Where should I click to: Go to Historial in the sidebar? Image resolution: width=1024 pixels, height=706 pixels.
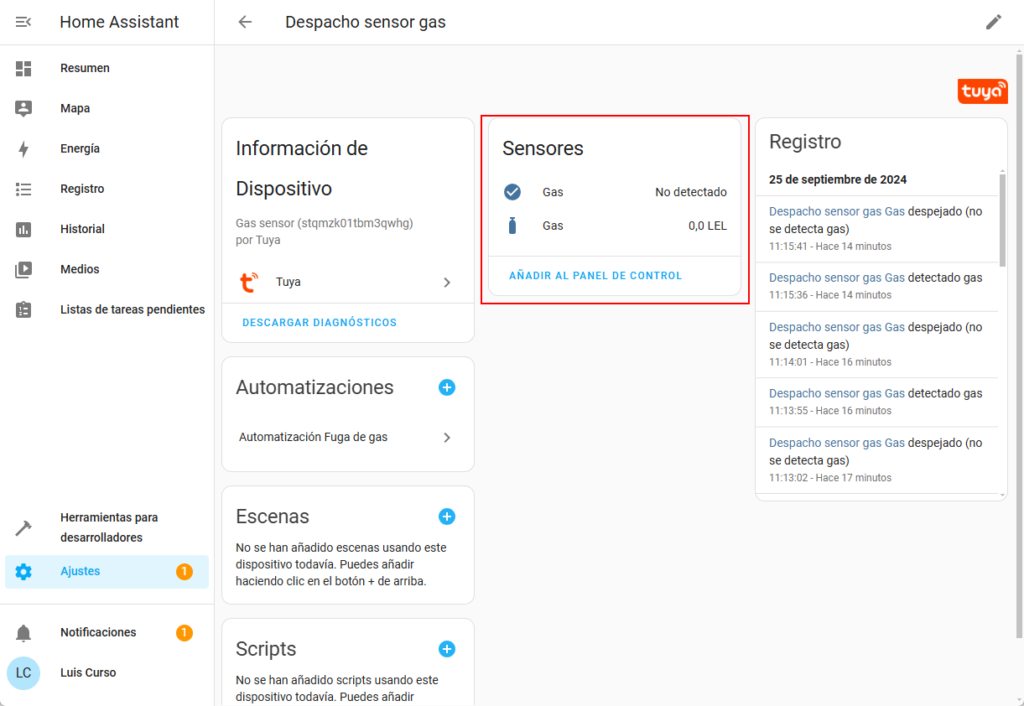pos(82,229)
